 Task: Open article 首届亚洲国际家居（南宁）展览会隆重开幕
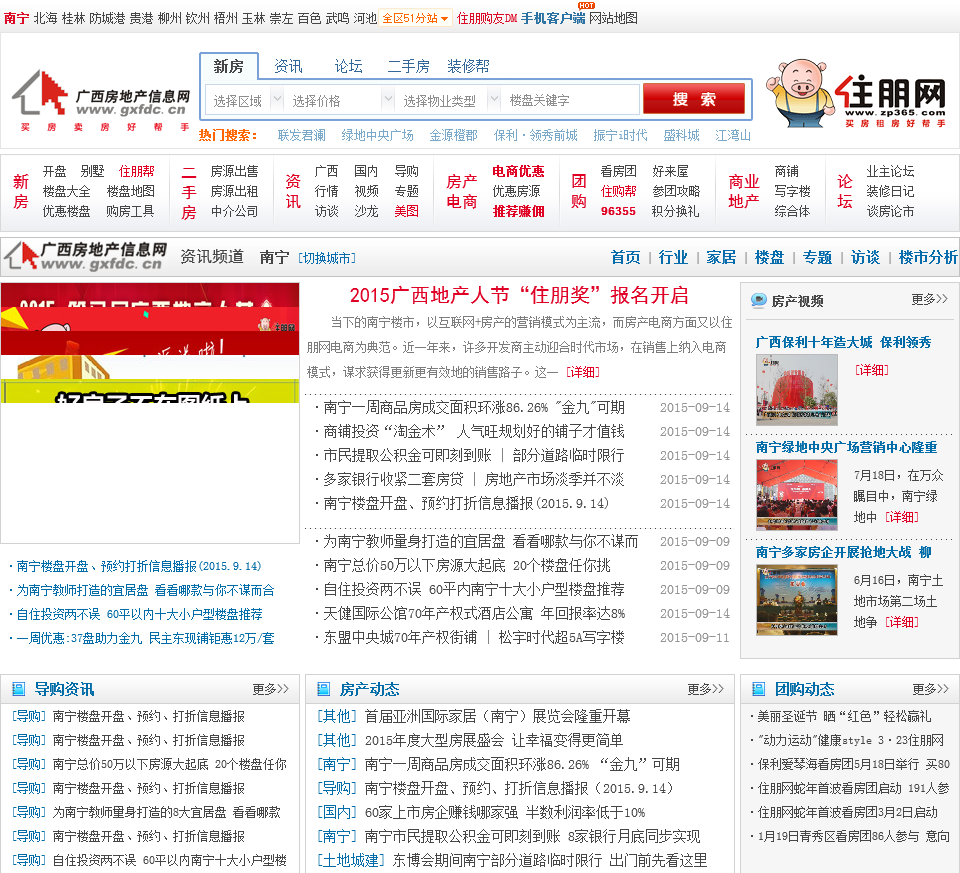pyautogui.click(x=497, y=716)
